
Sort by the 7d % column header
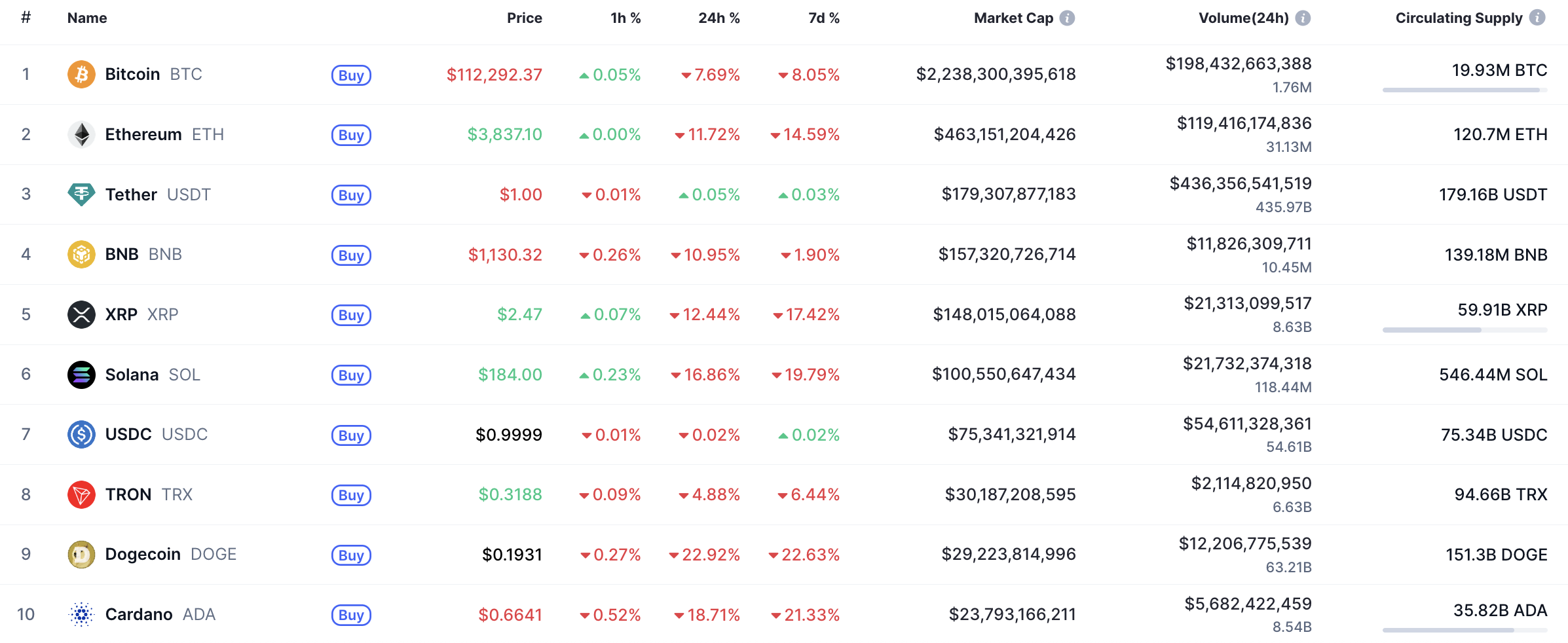pos(823,18)
